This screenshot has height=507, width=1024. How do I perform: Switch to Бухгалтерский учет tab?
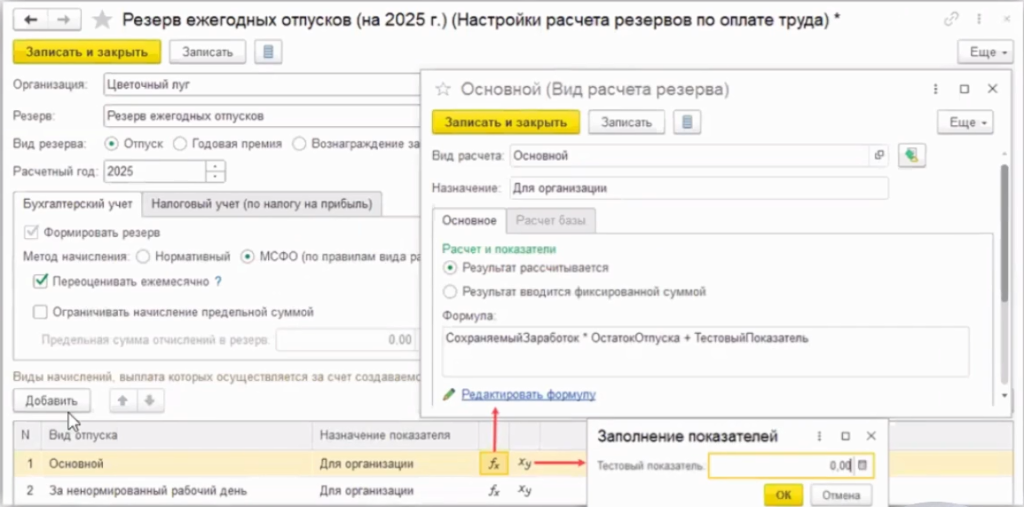[x=78, y=204]
